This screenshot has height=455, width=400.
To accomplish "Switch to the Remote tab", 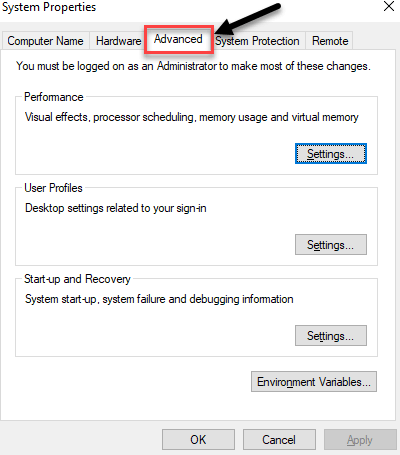I will 330,41.
